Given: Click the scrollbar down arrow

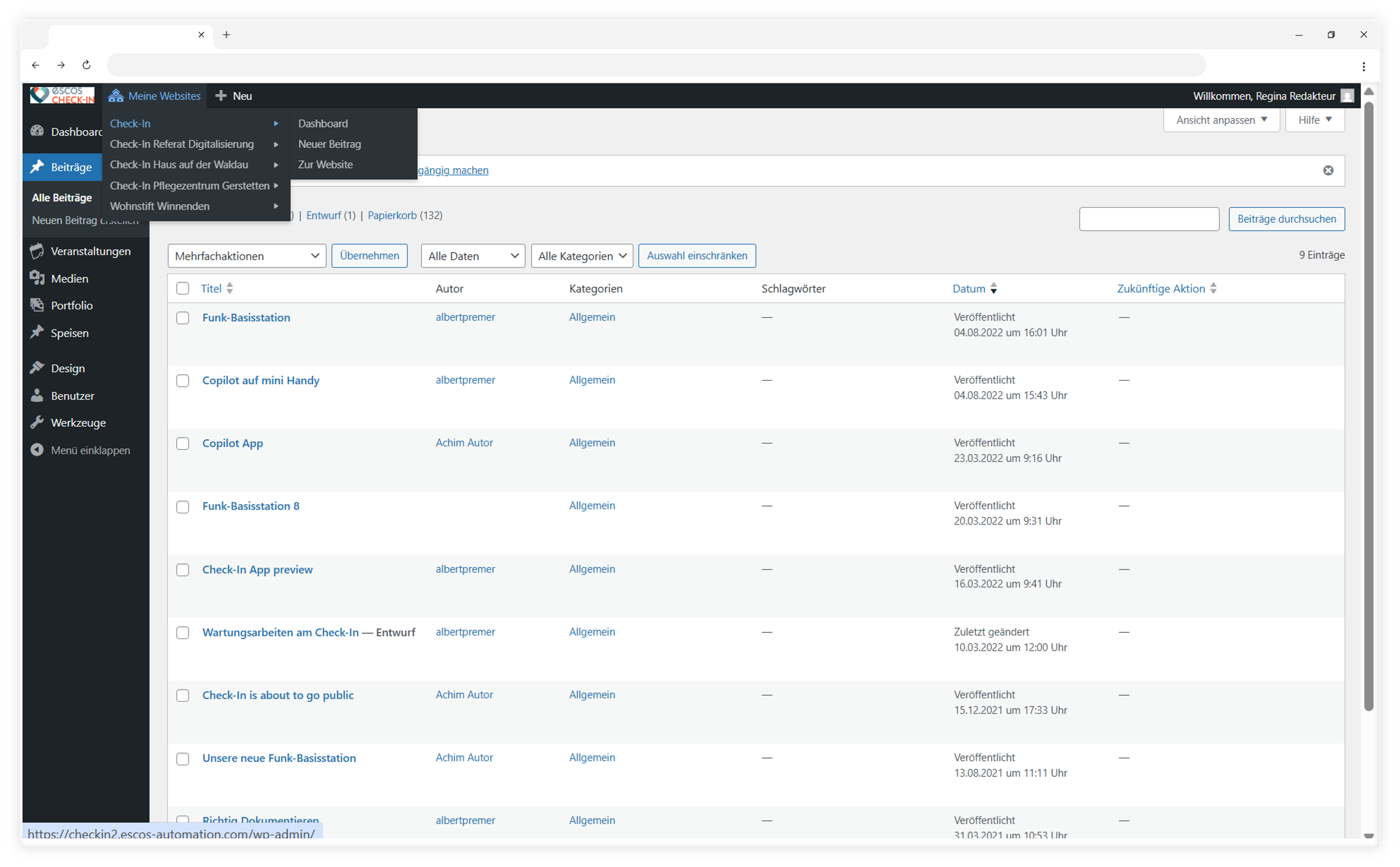Looking at the screenshot, I should [x=1368, y=835].
